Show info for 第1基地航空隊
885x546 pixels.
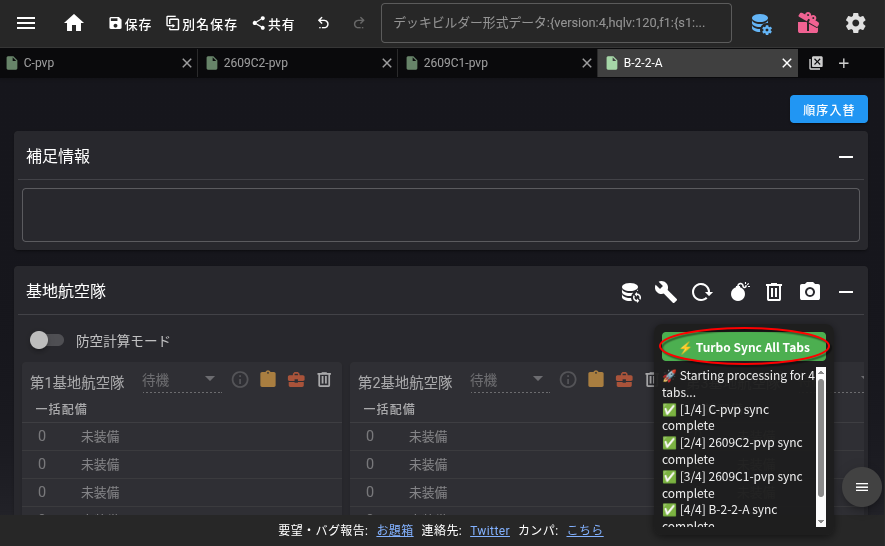(240, 380)
